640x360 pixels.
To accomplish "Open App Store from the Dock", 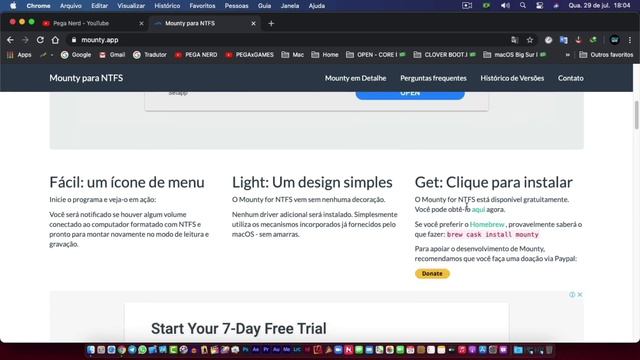I will click(482, 350).
